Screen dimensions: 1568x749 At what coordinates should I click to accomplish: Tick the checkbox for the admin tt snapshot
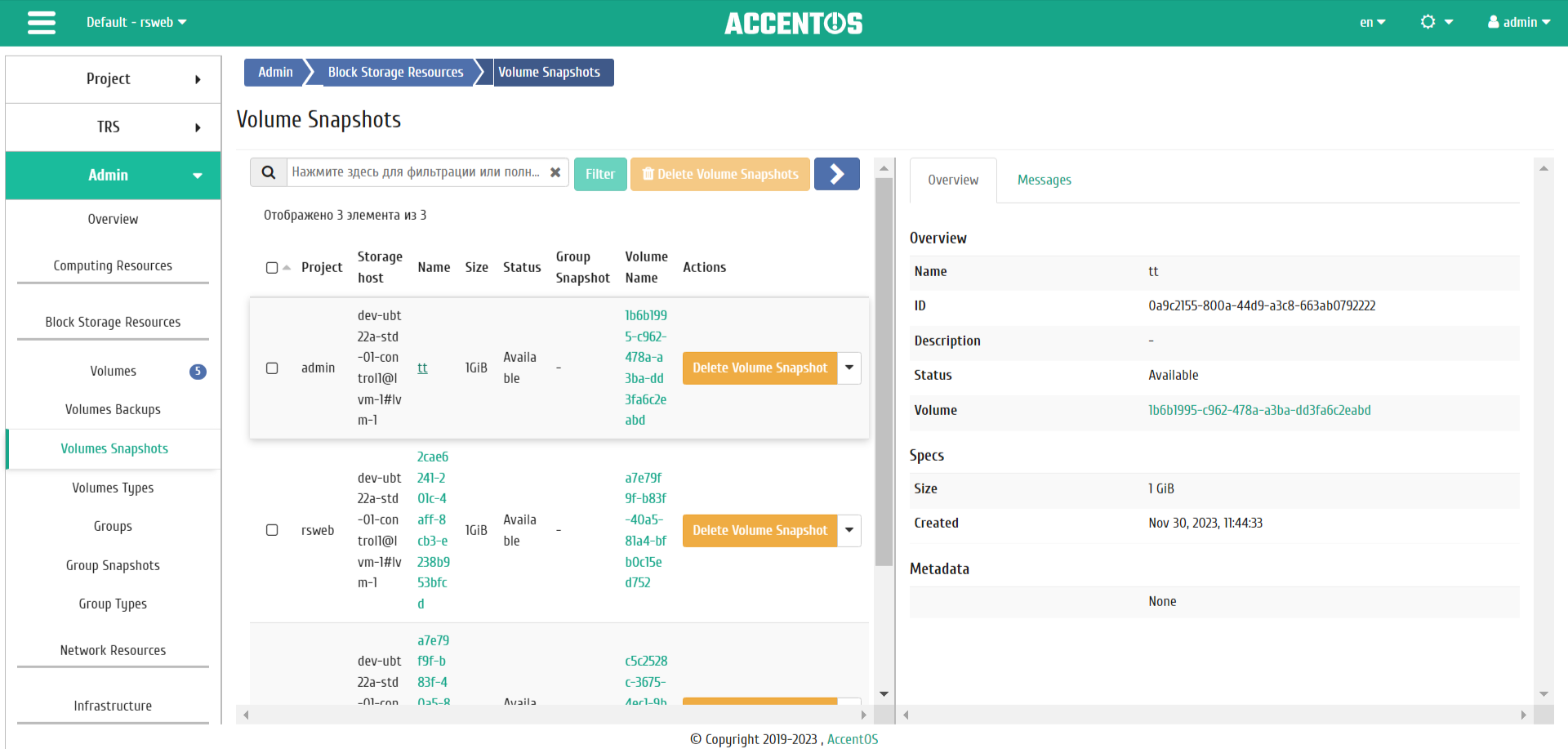point(272,368)
